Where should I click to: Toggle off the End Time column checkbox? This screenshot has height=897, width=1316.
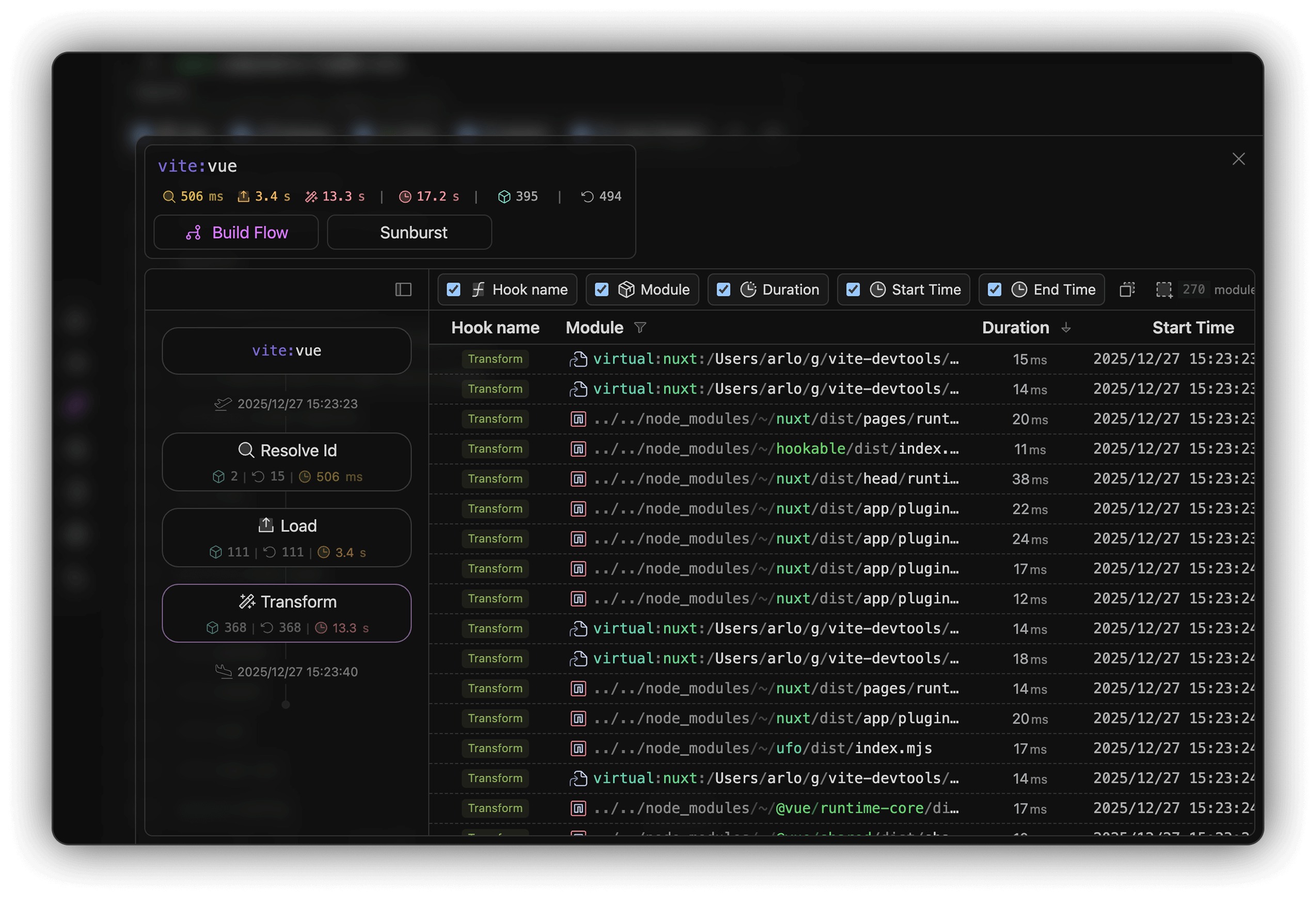tap(994, 289)
